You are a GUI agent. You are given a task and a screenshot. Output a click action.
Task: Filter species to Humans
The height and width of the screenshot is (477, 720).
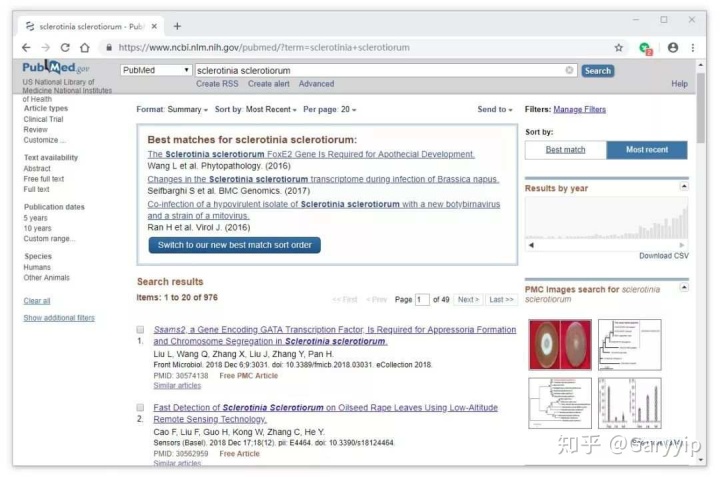(37, 267)
